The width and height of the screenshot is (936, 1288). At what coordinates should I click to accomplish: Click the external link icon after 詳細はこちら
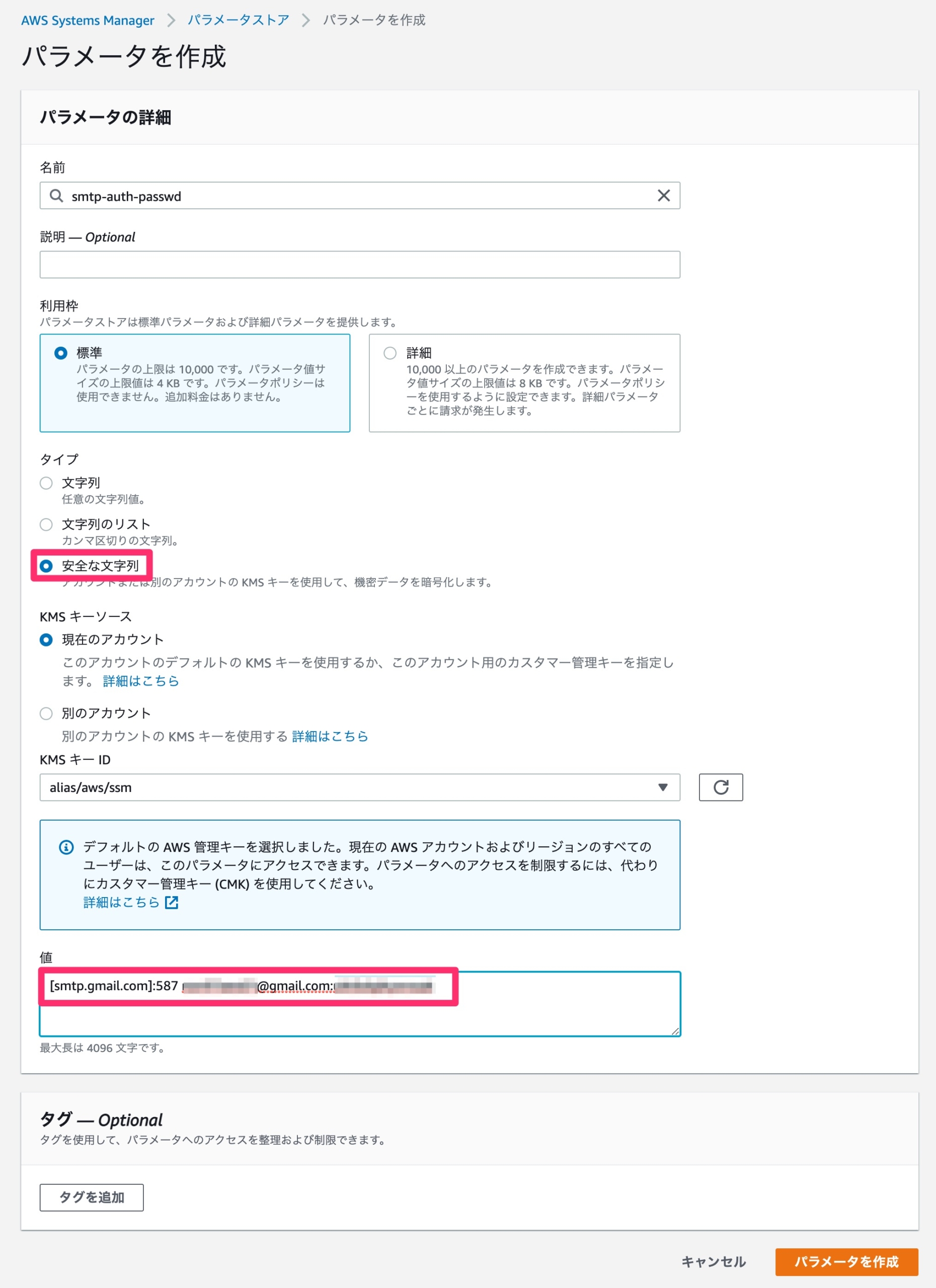point(171,902)
